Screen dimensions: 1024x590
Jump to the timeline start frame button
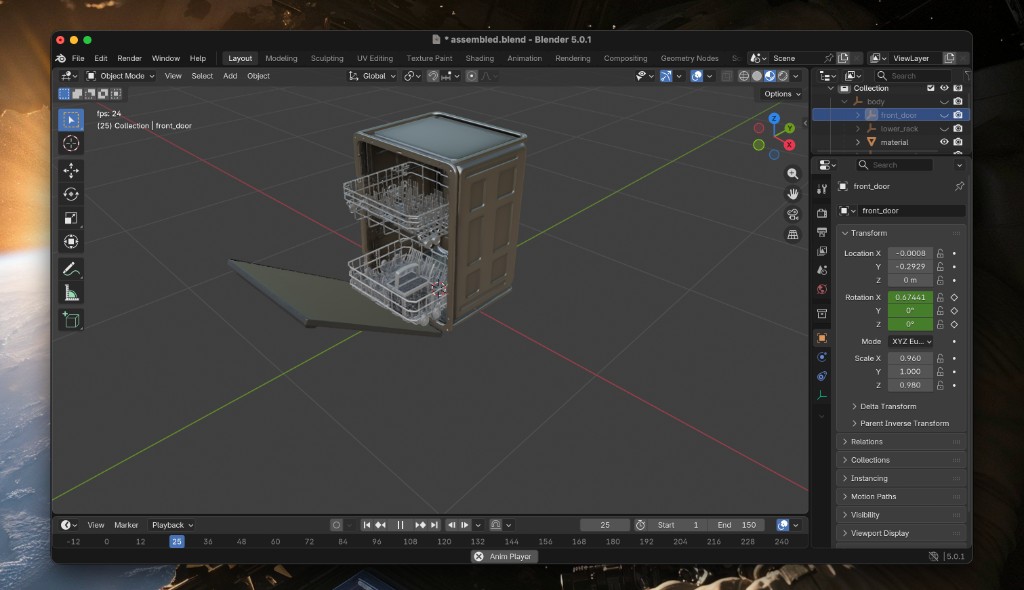coord(366,525)
